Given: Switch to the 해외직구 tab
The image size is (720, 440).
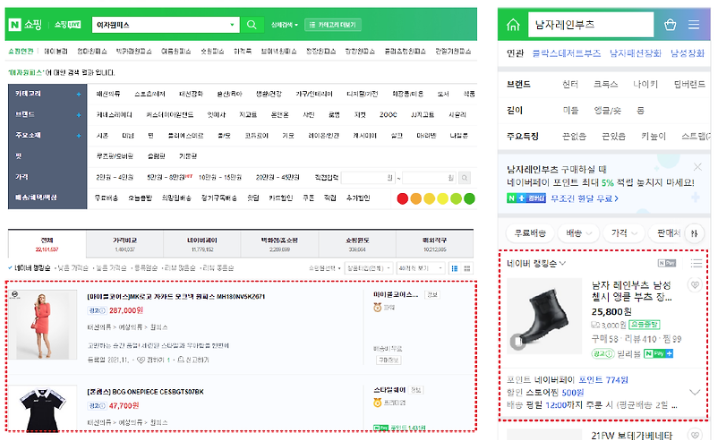Looking at the screenshot, I should coord(434,244).
